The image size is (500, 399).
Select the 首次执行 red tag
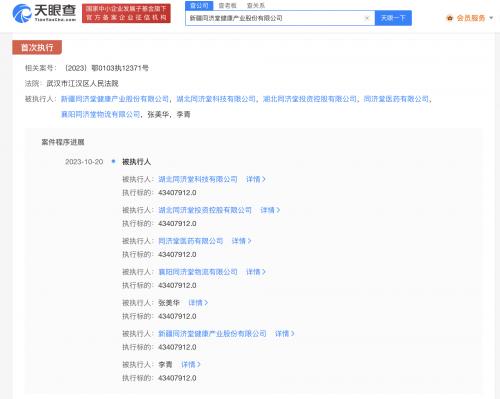37,47
